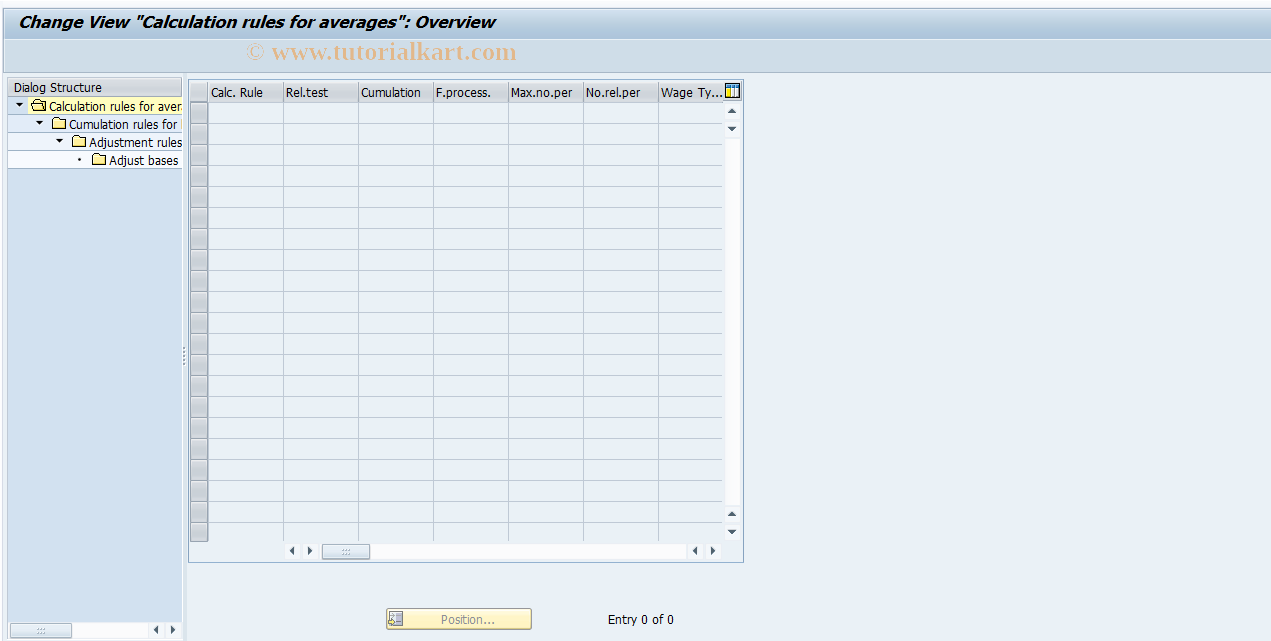Click Entry 0 of 0 status text
Screen dimensions: 1271x641
(x=641, y=619)
